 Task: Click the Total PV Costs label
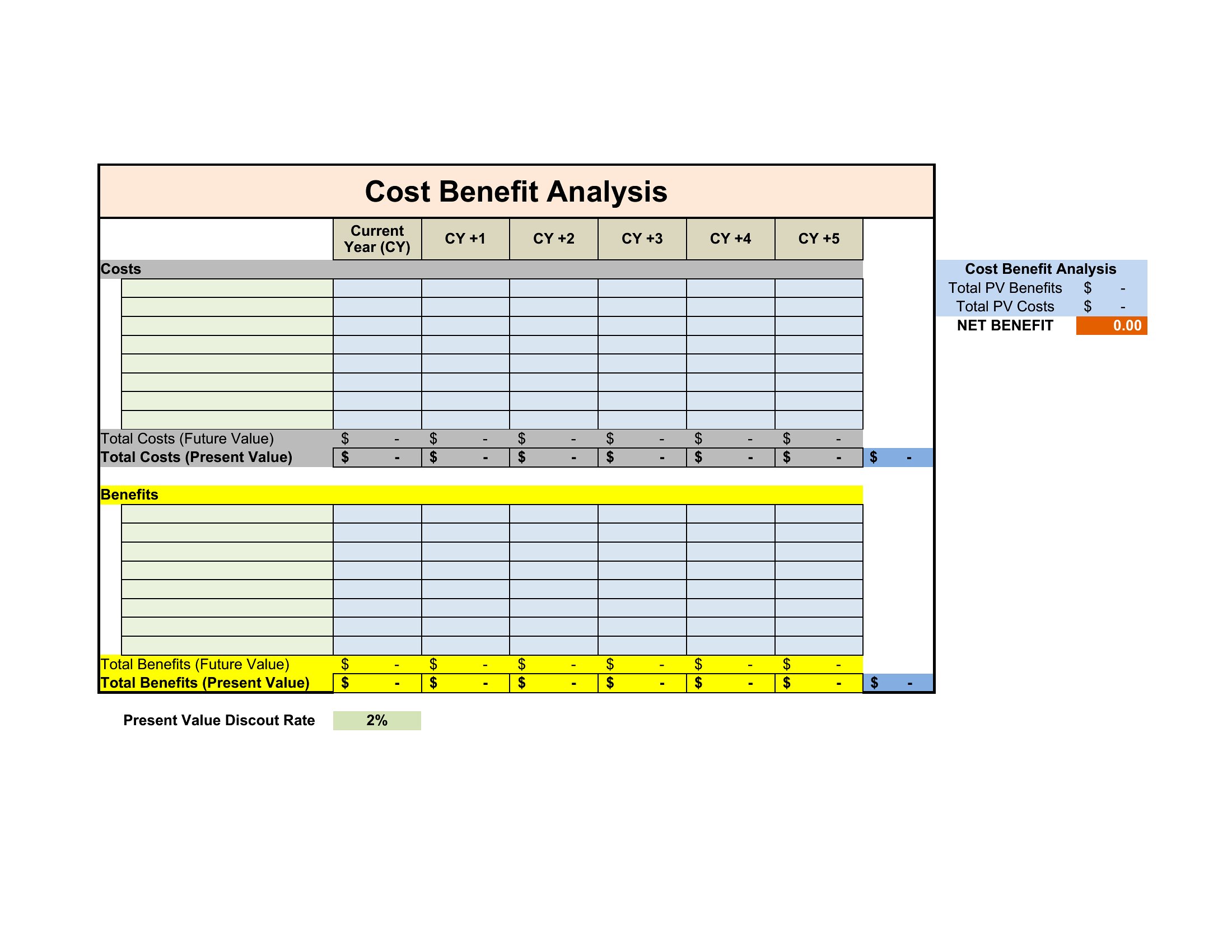pos(1005,307)
